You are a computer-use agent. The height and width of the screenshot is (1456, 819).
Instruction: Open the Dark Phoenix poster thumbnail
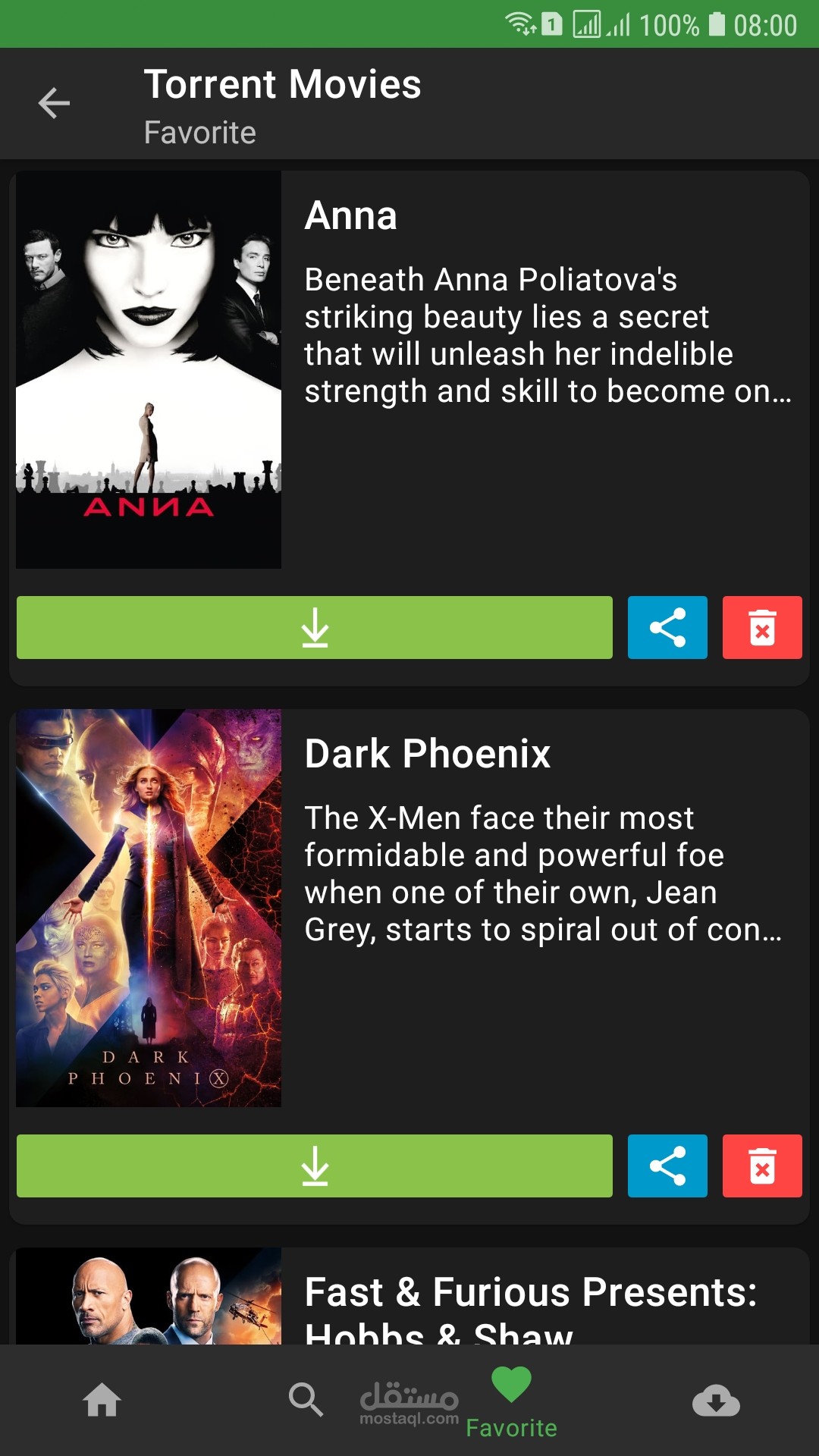click(149, 908)
